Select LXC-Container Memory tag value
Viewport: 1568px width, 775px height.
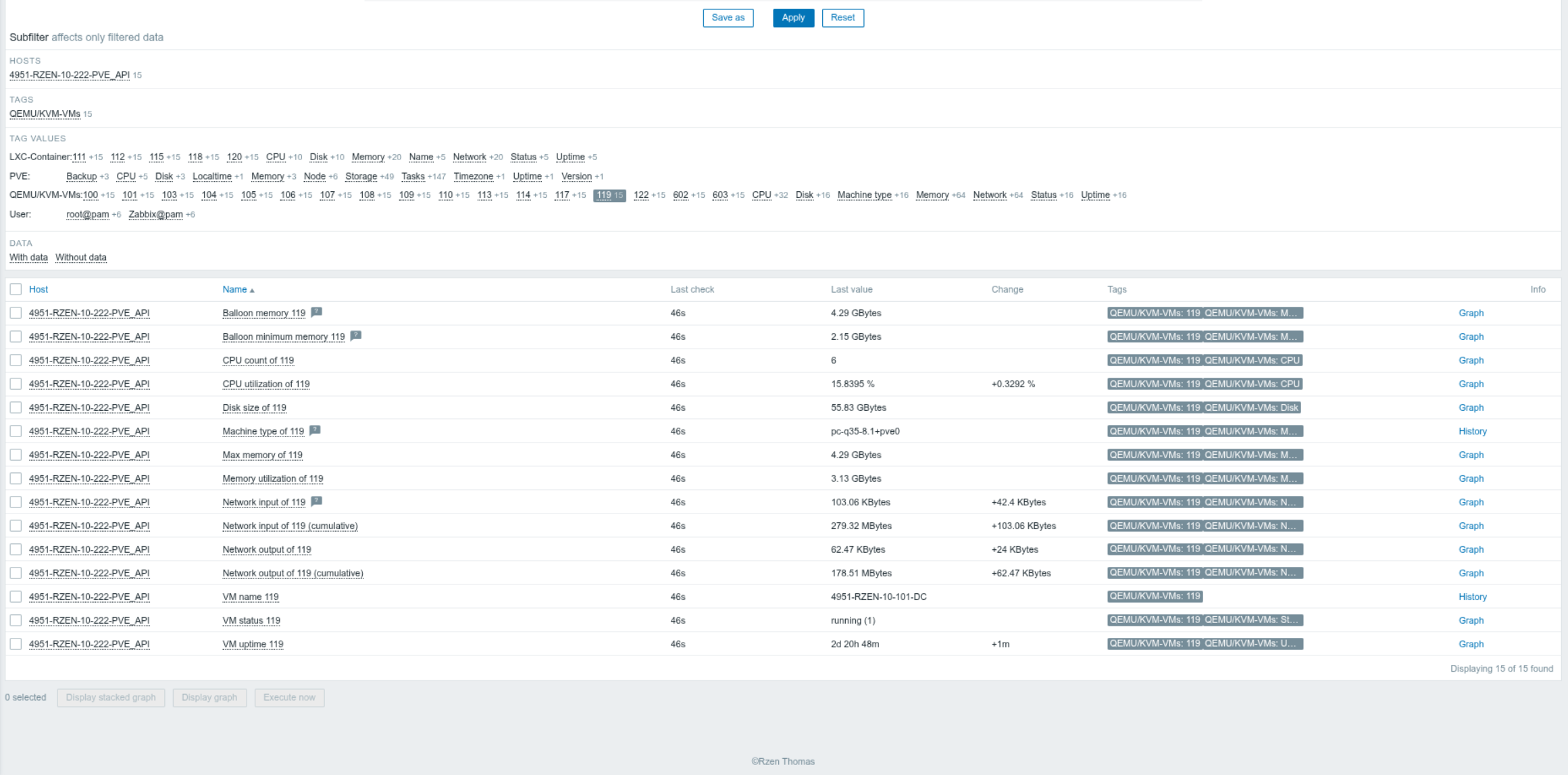(x=368, y=157)
